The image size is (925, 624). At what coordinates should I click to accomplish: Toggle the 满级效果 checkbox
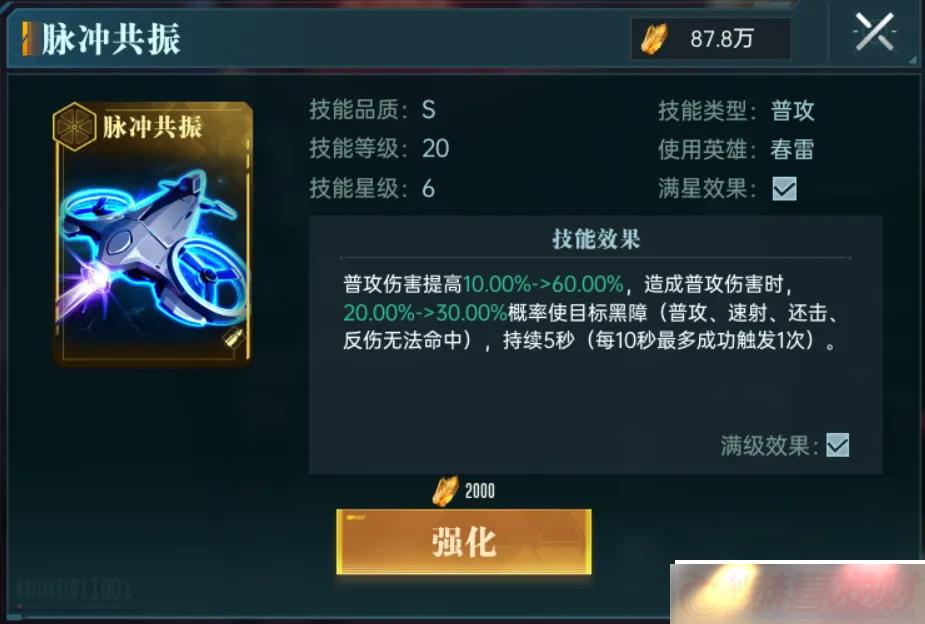pos(838,445)
